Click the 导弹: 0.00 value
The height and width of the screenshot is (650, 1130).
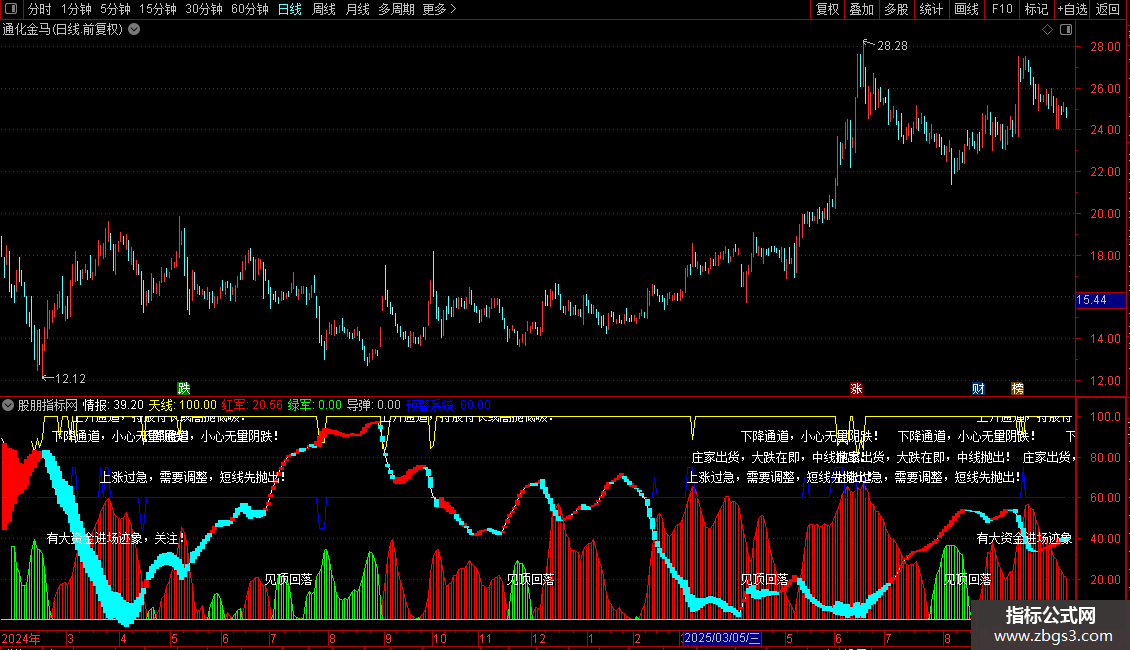coord(373,406)
